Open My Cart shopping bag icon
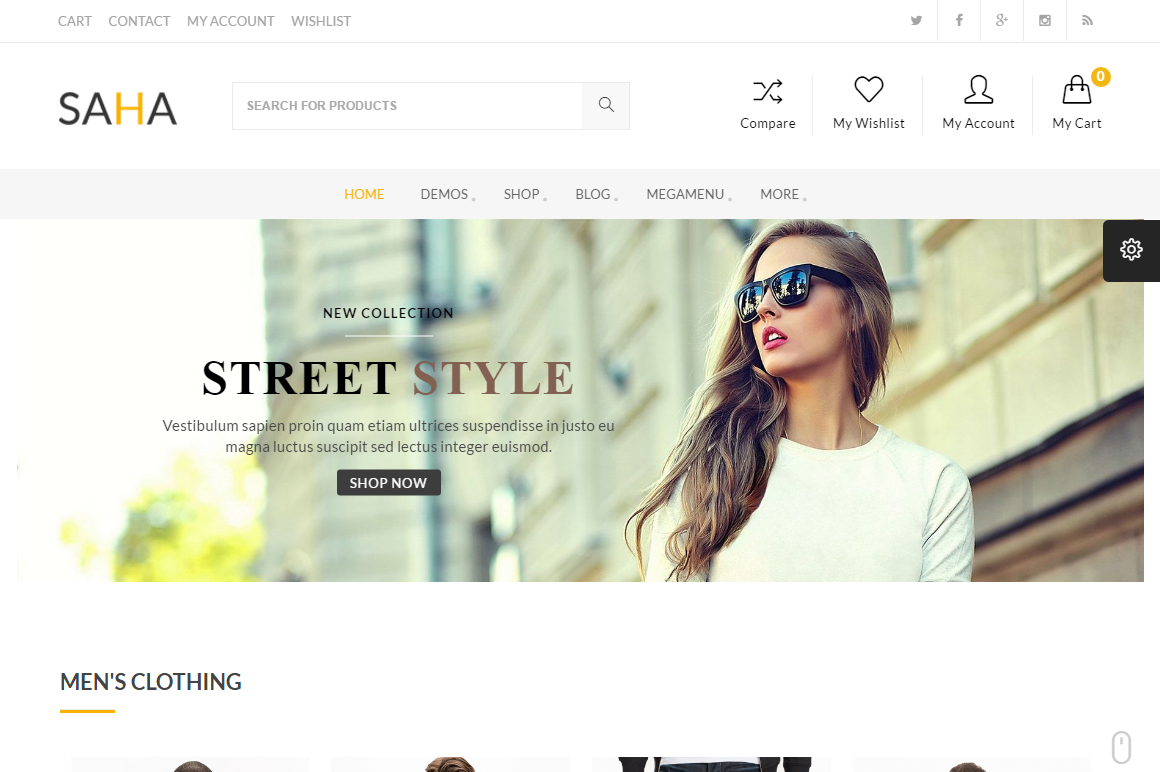Image resolution: width=1160 pixels, height=772 pixels. click(1076, 91)
